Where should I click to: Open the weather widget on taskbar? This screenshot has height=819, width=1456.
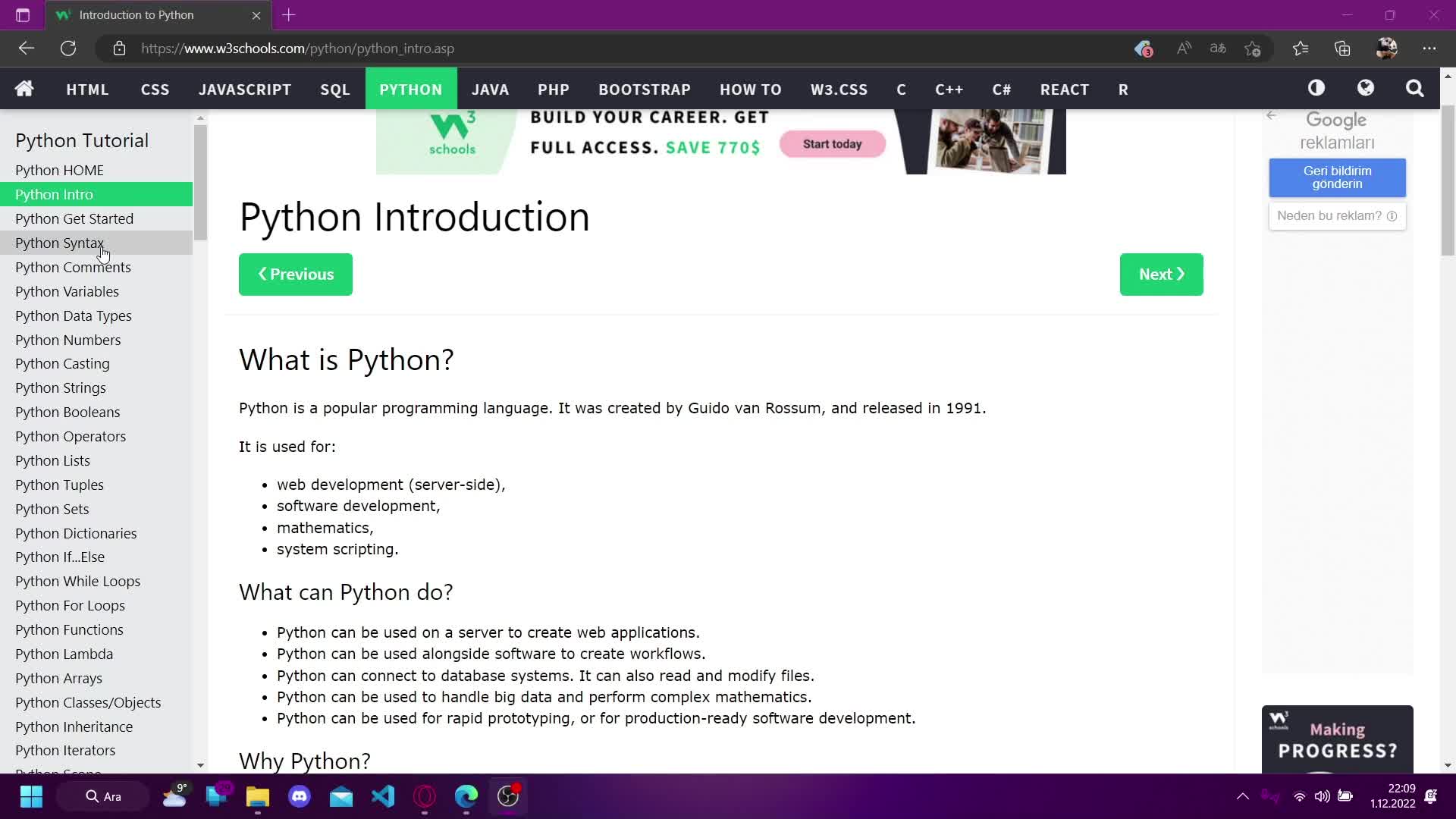pos(174,796)
